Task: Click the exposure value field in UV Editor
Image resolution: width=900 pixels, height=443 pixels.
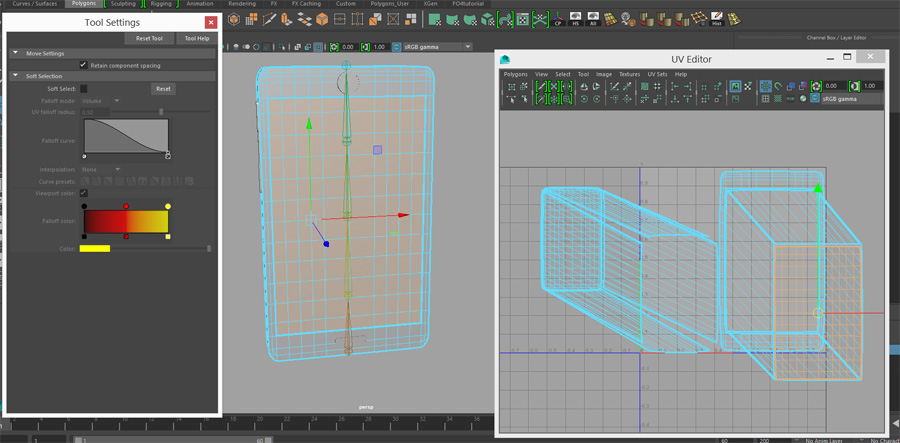Action: 836,87
